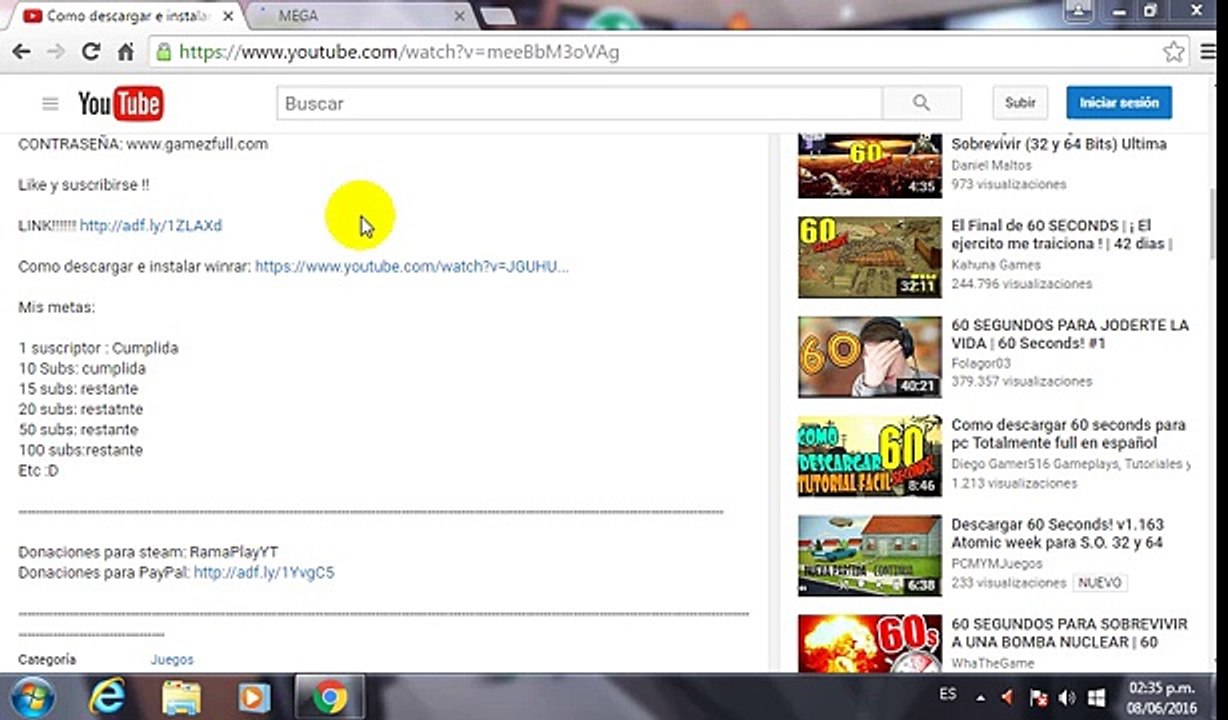The height and width of the screenshot is (720, 1228).
Task: Go to the YouTube home logo
Action: (x=121, y=103)
